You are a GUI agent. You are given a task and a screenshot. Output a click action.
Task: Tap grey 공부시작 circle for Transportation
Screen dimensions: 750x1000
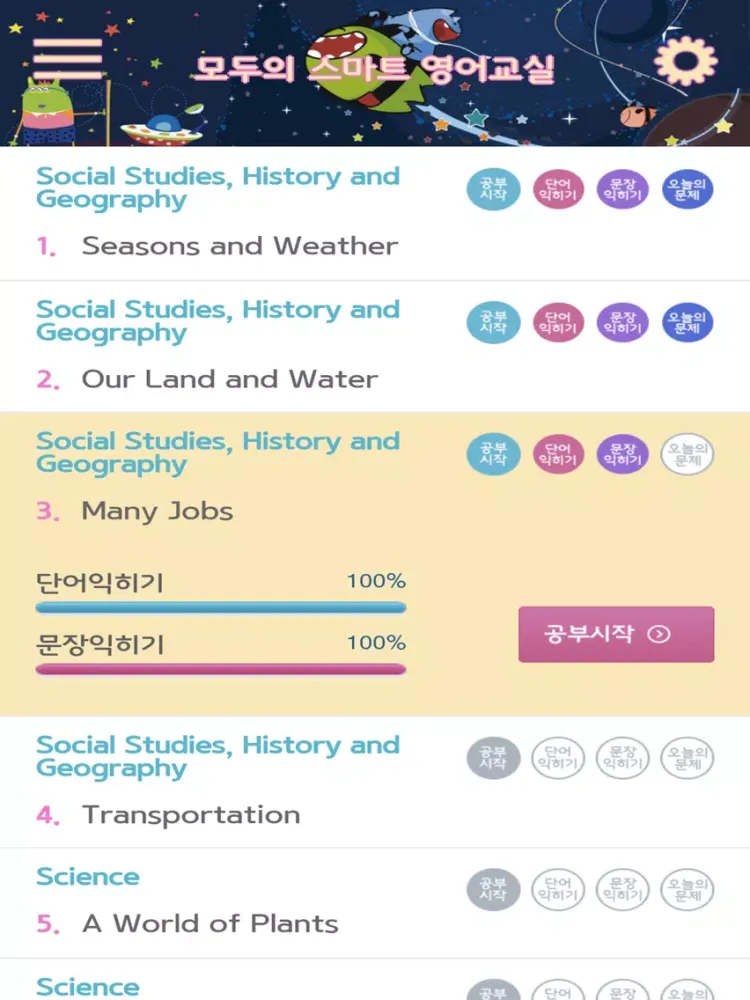click(x=493, y=758)
